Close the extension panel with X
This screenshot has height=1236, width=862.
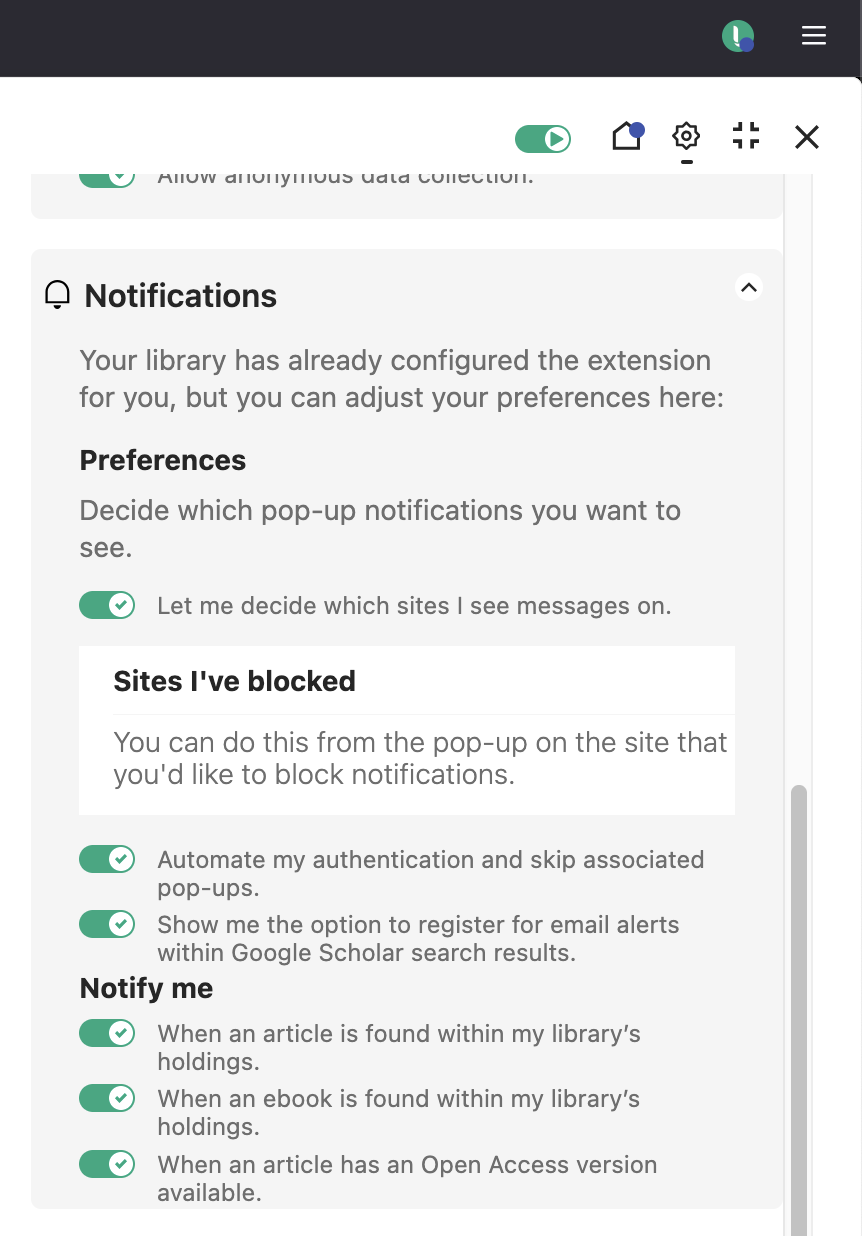click(807, 137)
